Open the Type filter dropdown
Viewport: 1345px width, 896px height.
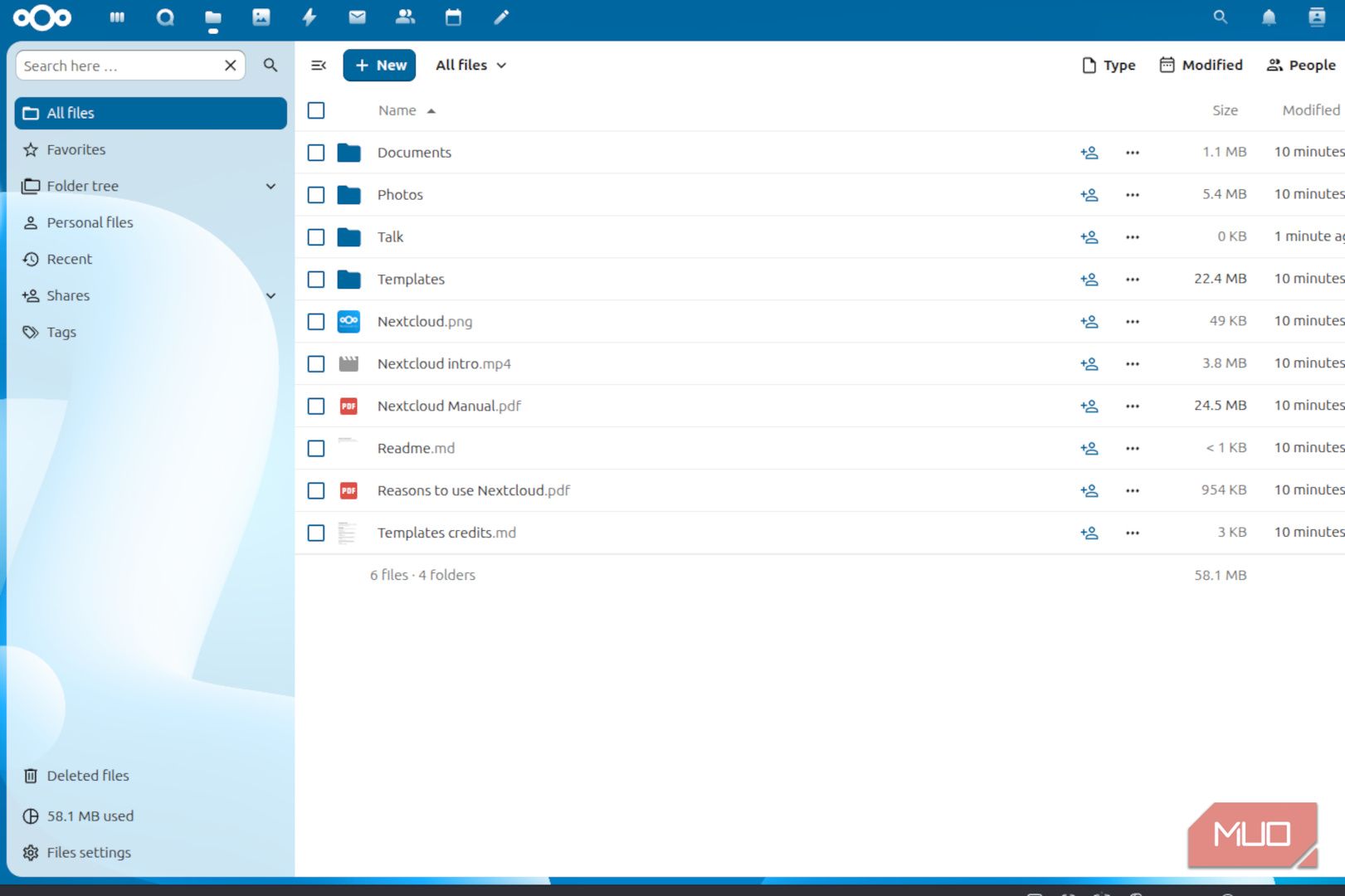(1109, 65)
